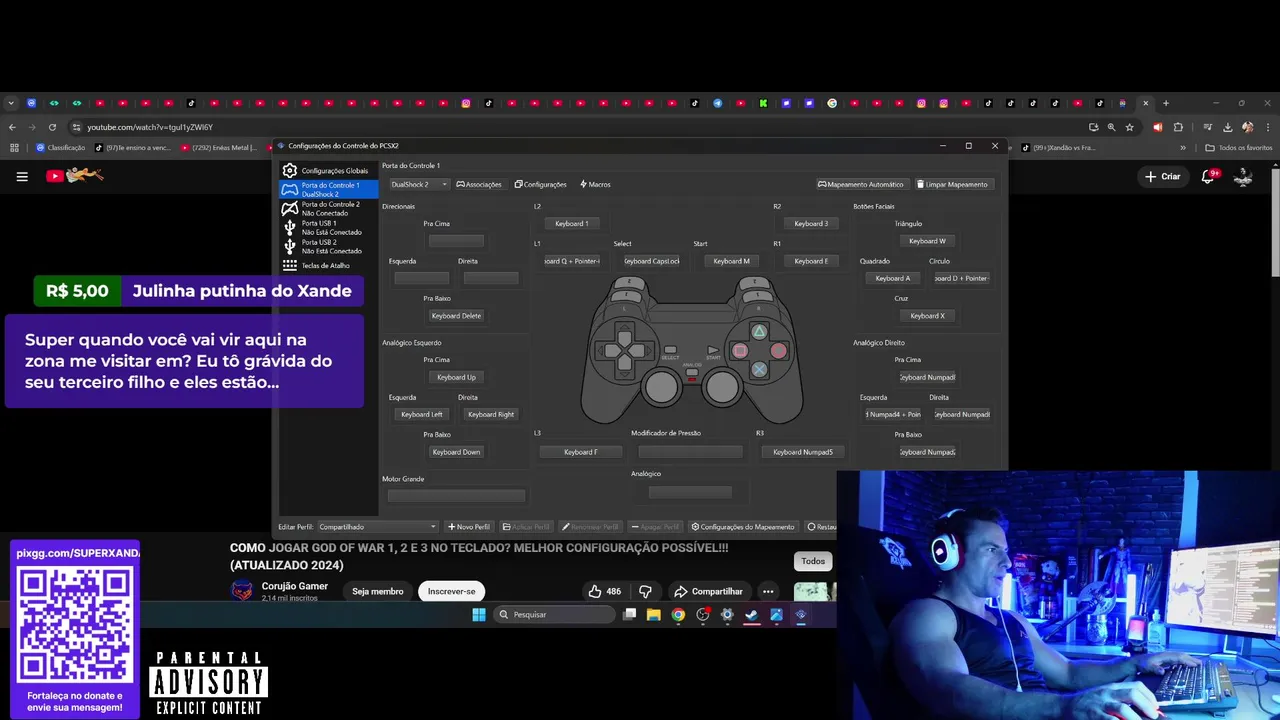
Task: Open File Explorer from the taskbar
Action: click(x=653, y=614)
